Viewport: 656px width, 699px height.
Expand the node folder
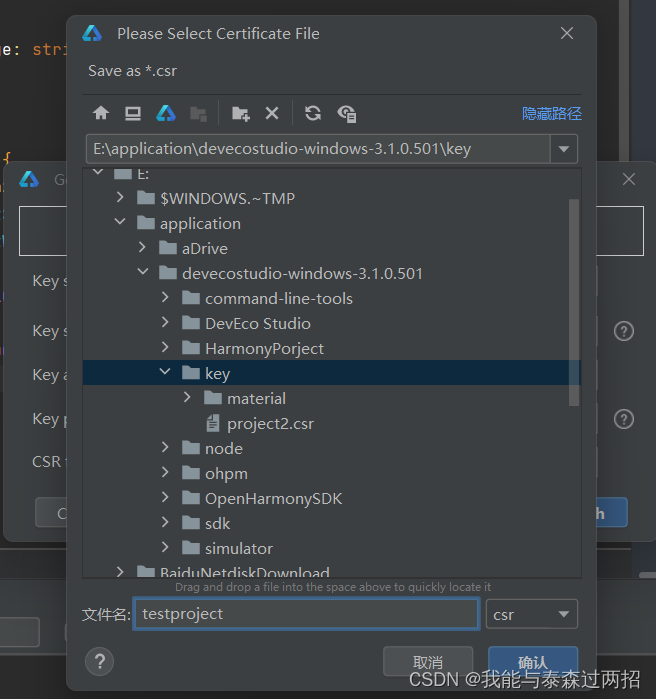tap(165, 447)
